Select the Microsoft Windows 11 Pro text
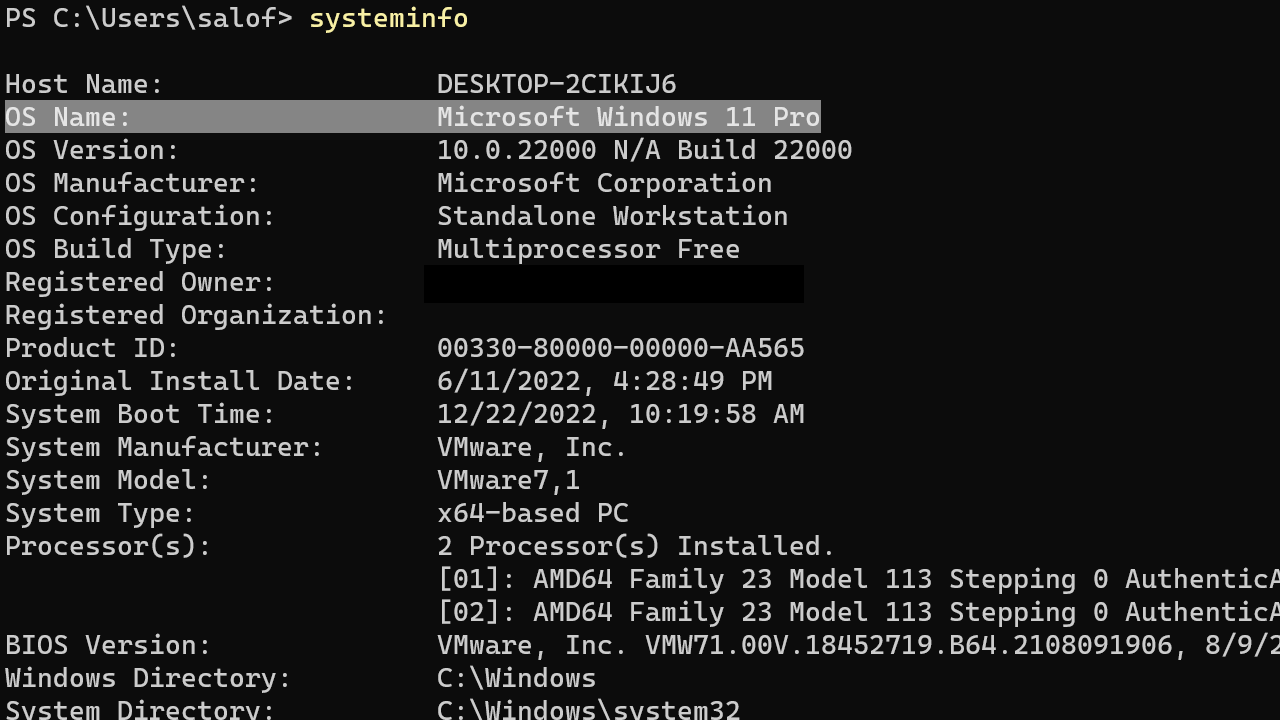Viewport: 1280px width, 720px height. coord(628,117)
